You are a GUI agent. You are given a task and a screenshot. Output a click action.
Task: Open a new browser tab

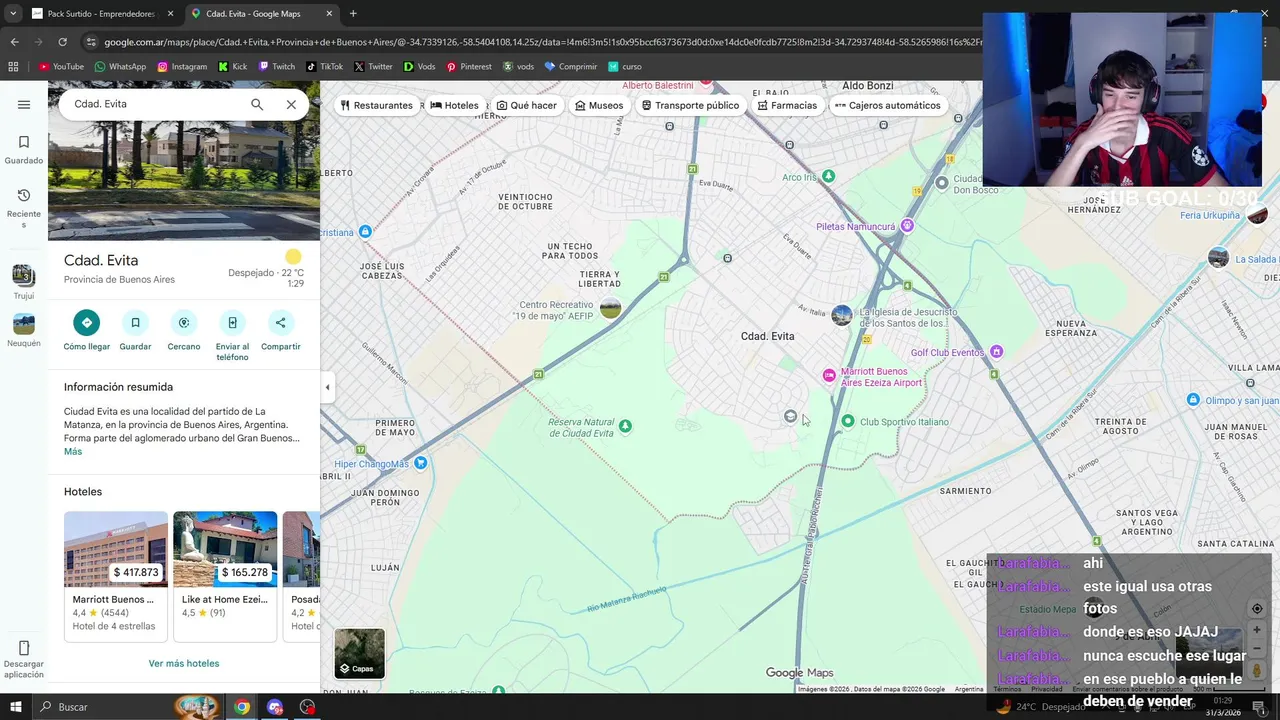pos(353,14)
